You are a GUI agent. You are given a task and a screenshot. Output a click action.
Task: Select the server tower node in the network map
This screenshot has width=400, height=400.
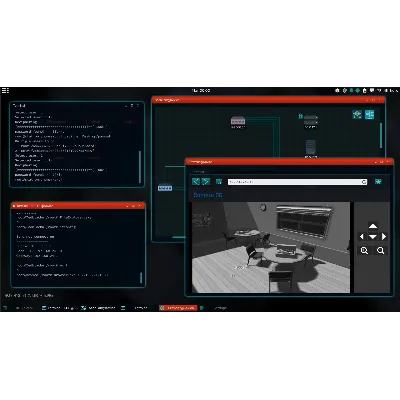pos(310,147)
